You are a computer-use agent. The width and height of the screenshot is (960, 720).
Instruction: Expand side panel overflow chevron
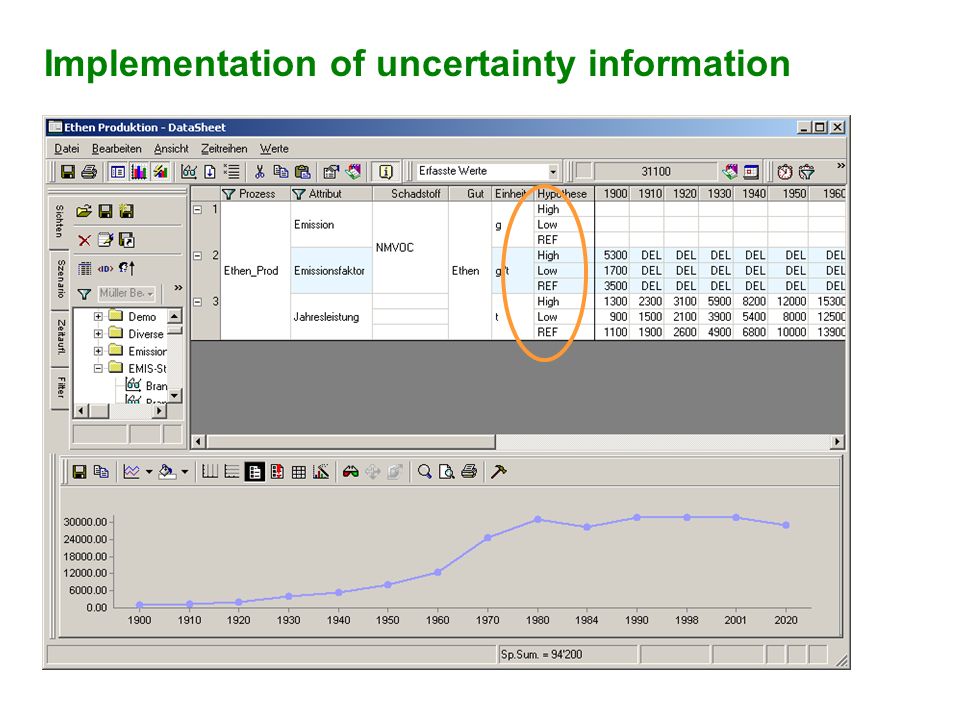178,287
